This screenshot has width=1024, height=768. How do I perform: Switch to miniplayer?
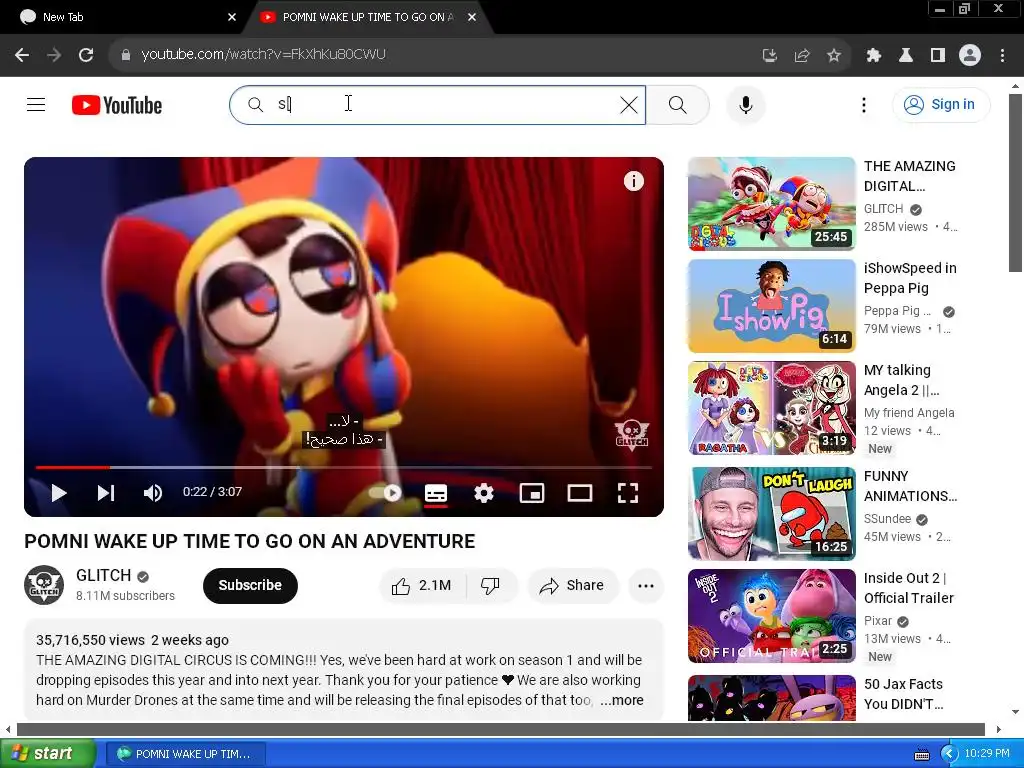click(x=532, y=493)
